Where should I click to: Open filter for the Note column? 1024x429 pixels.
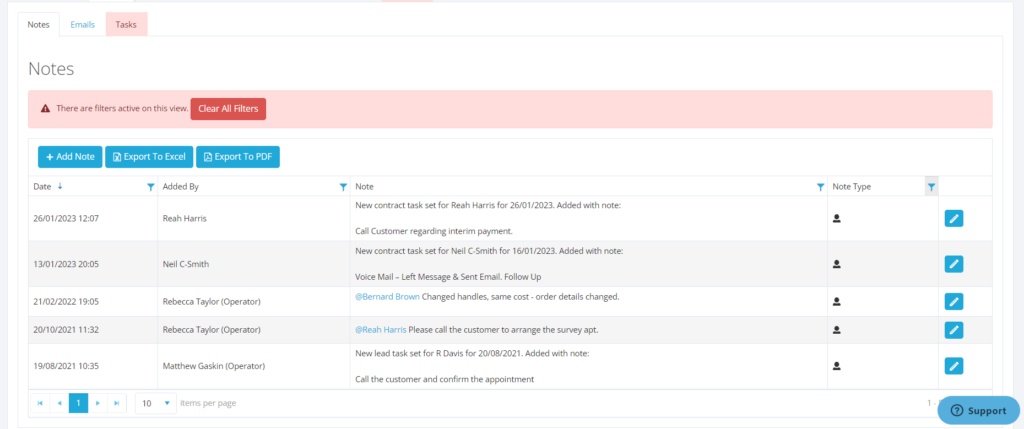(820, 187)
